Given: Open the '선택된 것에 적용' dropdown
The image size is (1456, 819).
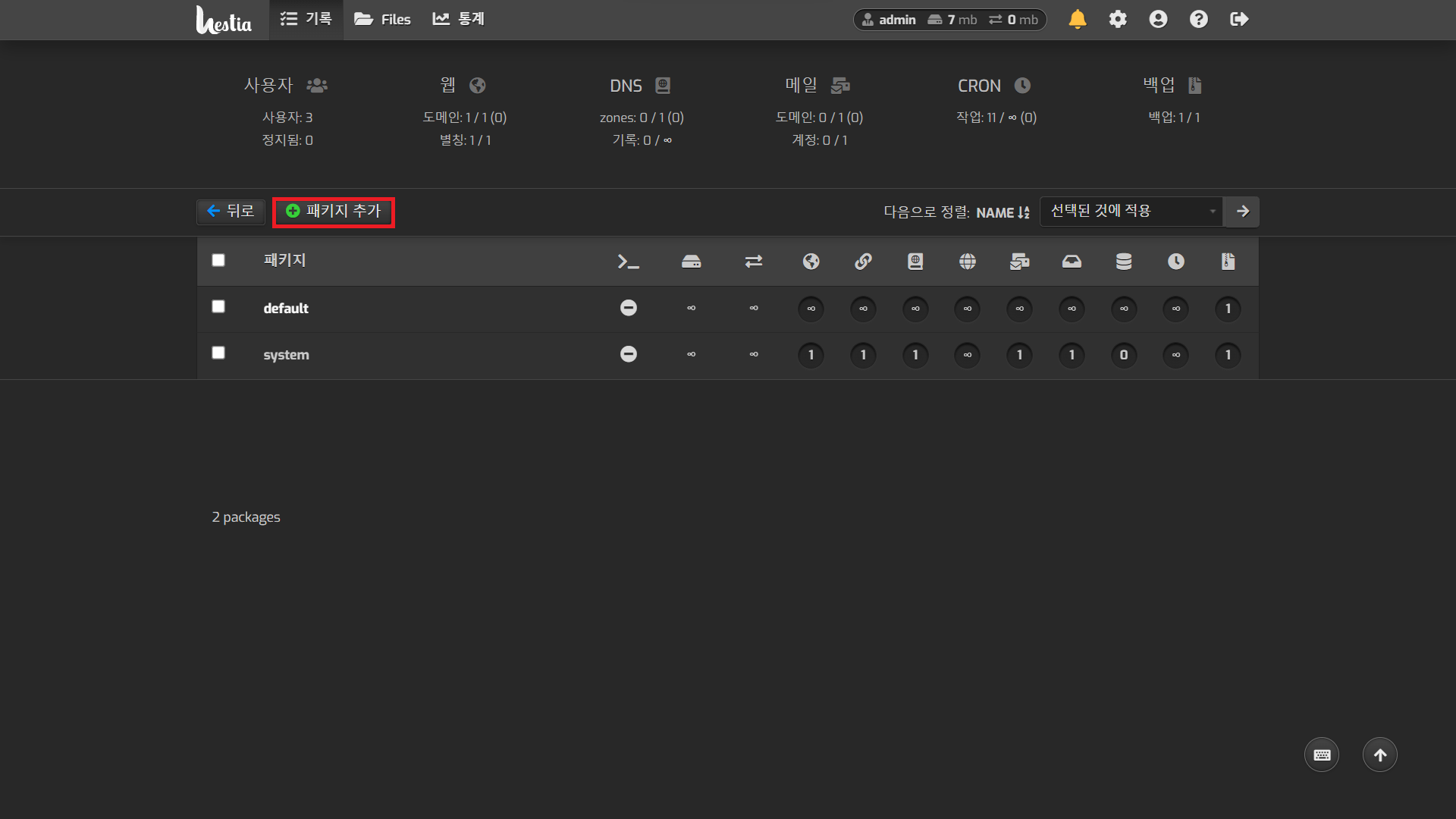Looking at the screenshot, I should [1131, 212].
